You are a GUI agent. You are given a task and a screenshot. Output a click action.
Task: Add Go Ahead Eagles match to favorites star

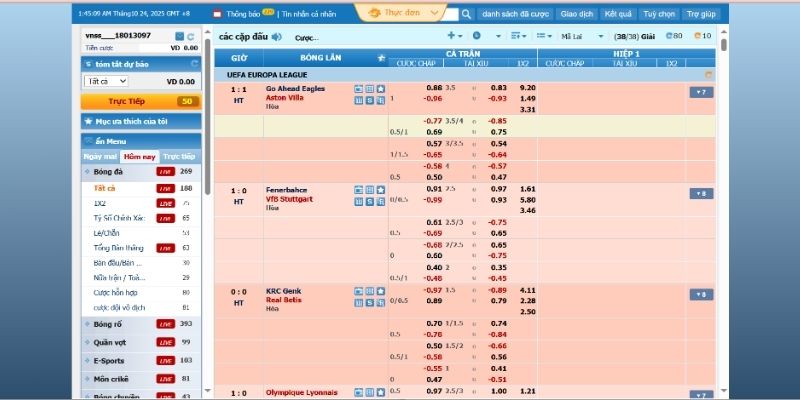[380, 89]
